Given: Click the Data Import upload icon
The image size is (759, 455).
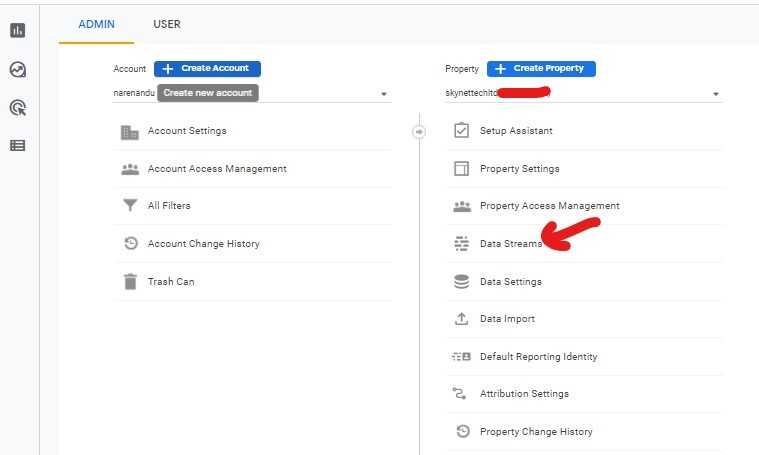Looking at the screenshot, I should [x=461, y=319].
